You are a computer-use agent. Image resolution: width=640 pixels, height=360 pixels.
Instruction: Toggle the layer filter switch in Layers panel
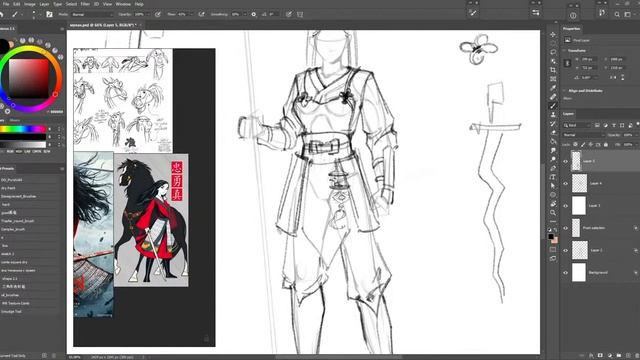click(x=637, y=125)
